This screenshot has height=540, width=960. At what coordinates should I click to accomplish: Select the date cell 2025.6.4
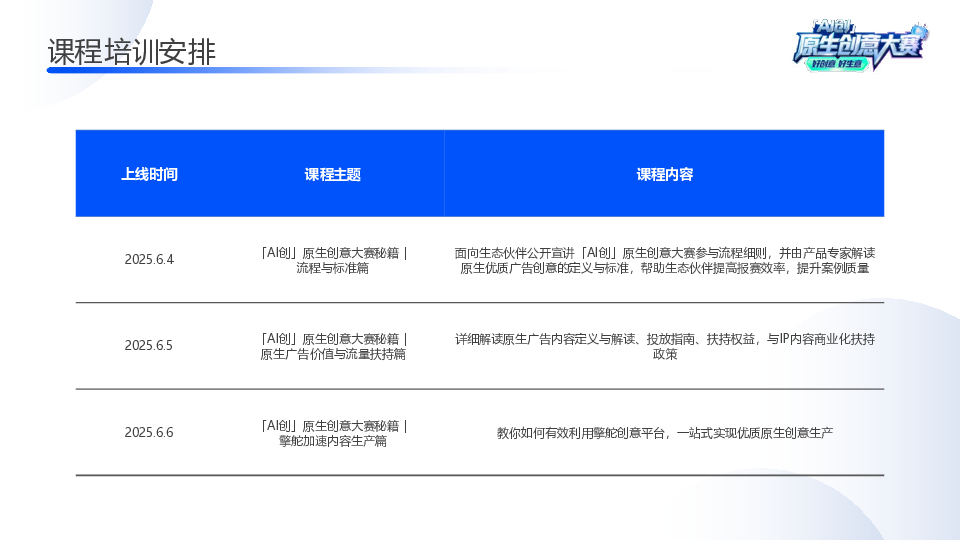[149, 260]
